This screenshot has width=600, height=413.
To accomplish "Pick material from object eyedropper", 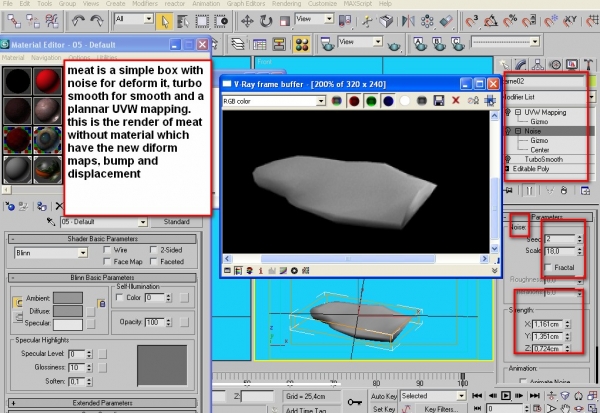I will coord(51,222).
